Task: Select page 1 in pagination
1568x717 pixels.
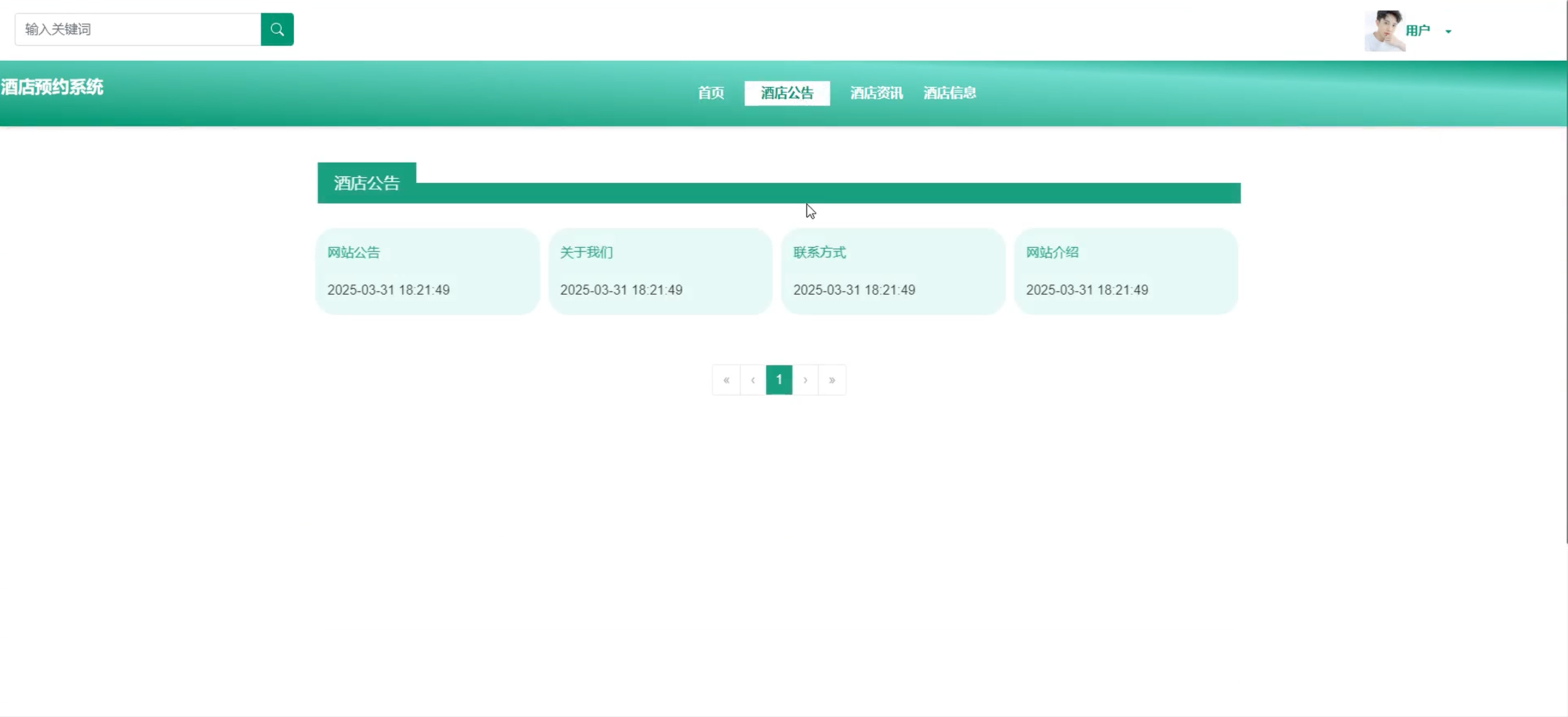Action: click(x=779, y=380)
